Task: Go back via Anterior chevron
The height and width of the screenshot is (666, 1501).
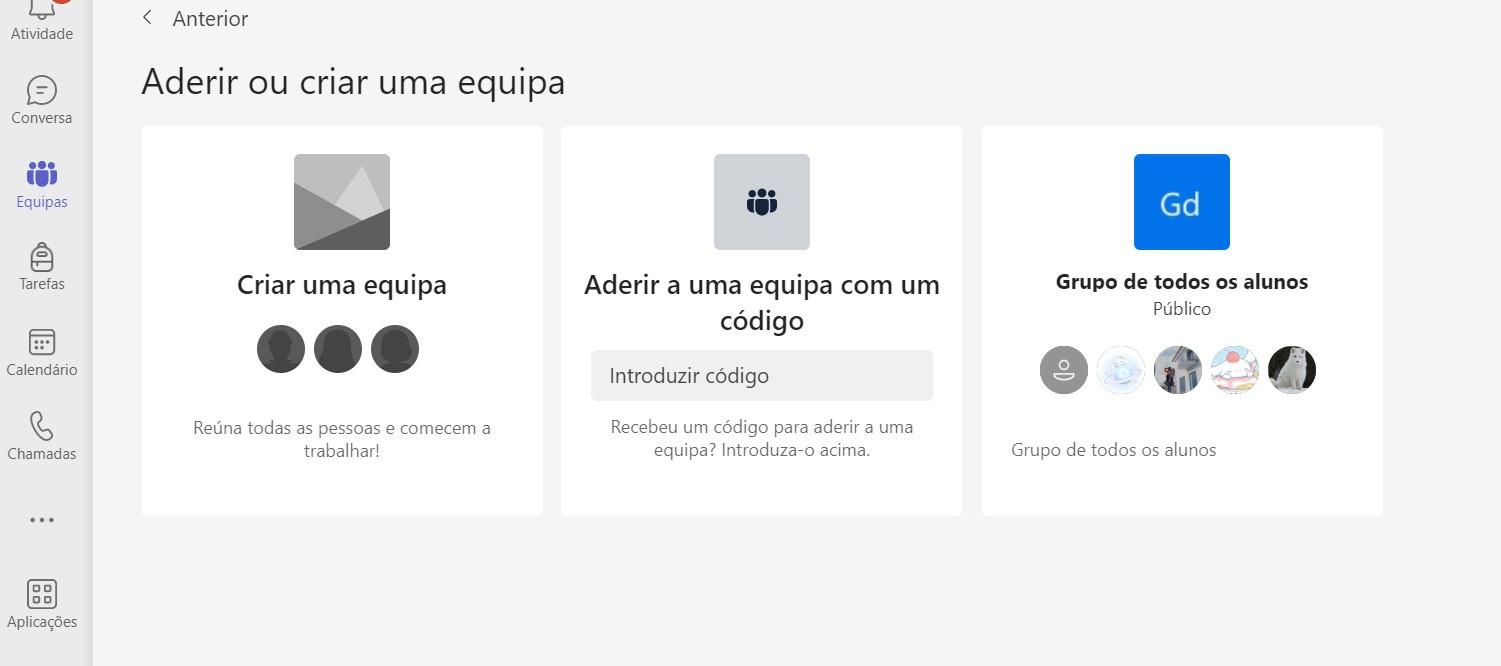Action: pyautogui.click(x=148, y=18)
